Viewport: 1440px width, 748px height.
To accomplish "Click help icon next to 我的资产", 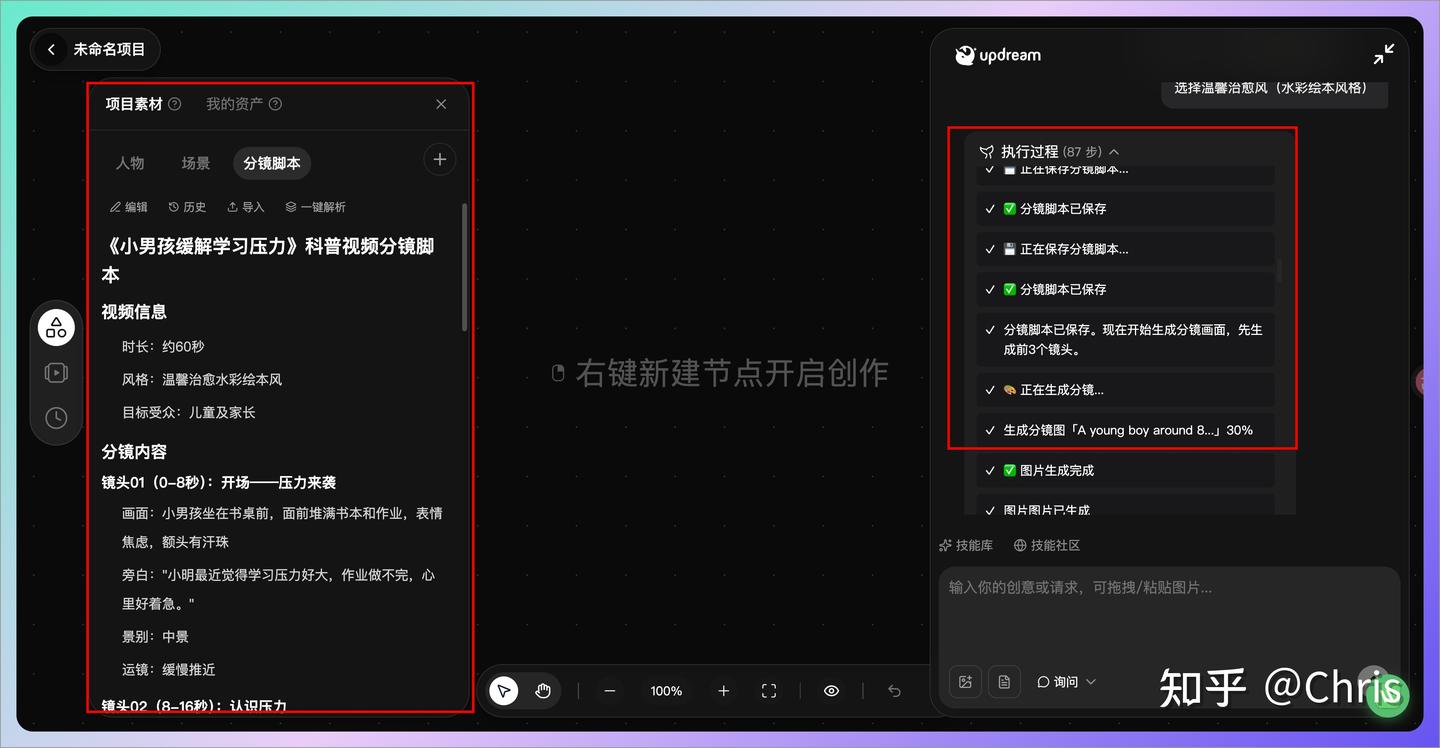I will (x=276, y=104).
